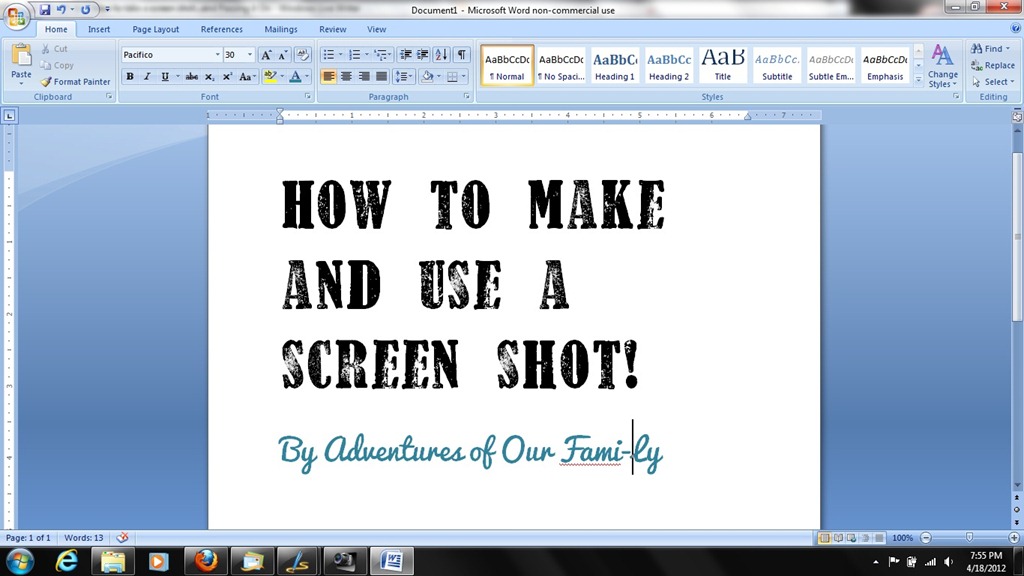
Task: Open the Change Styles menu
Action: [942, 66]
